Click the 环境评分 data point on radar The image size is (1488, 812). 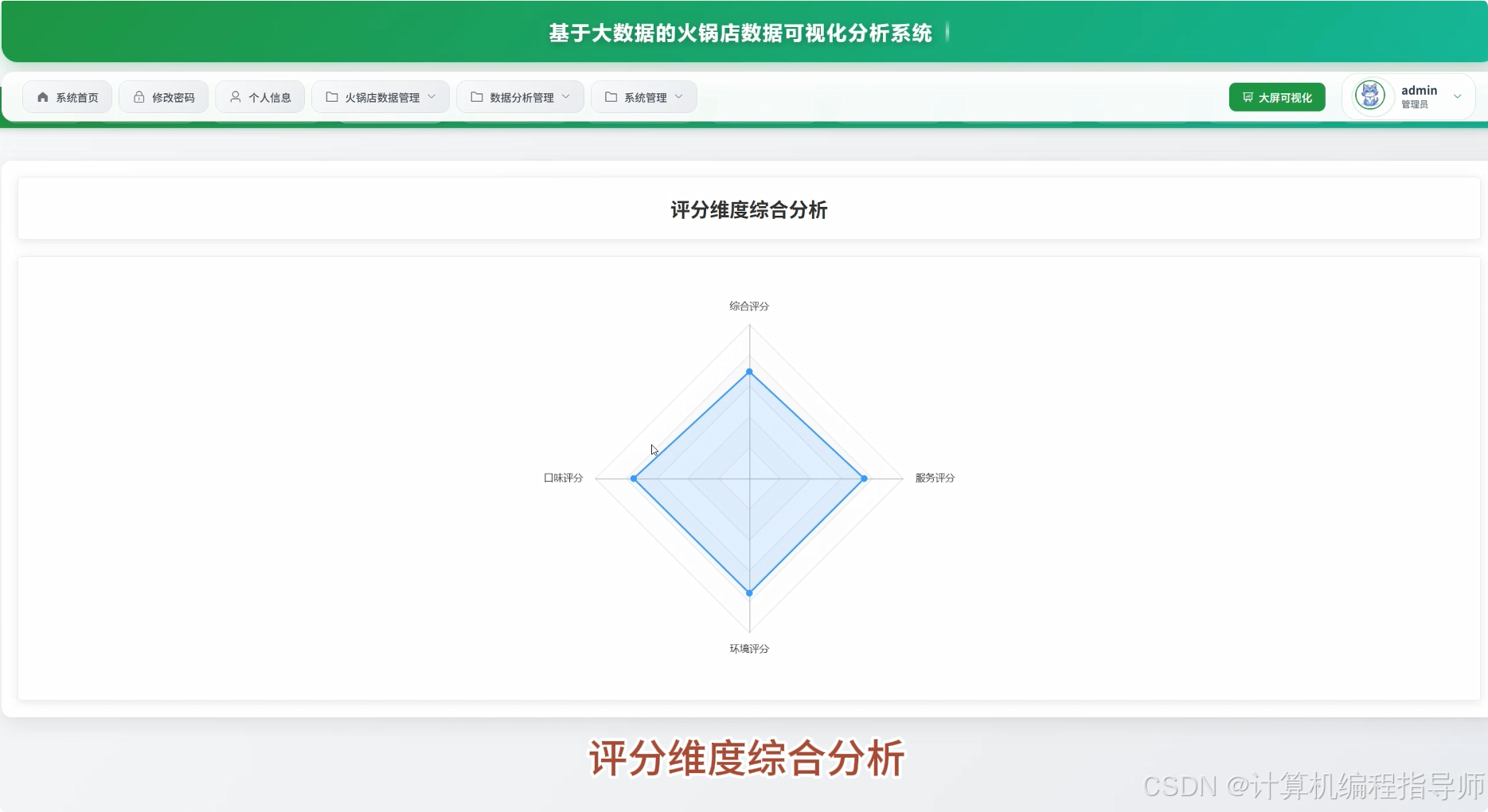749,593
